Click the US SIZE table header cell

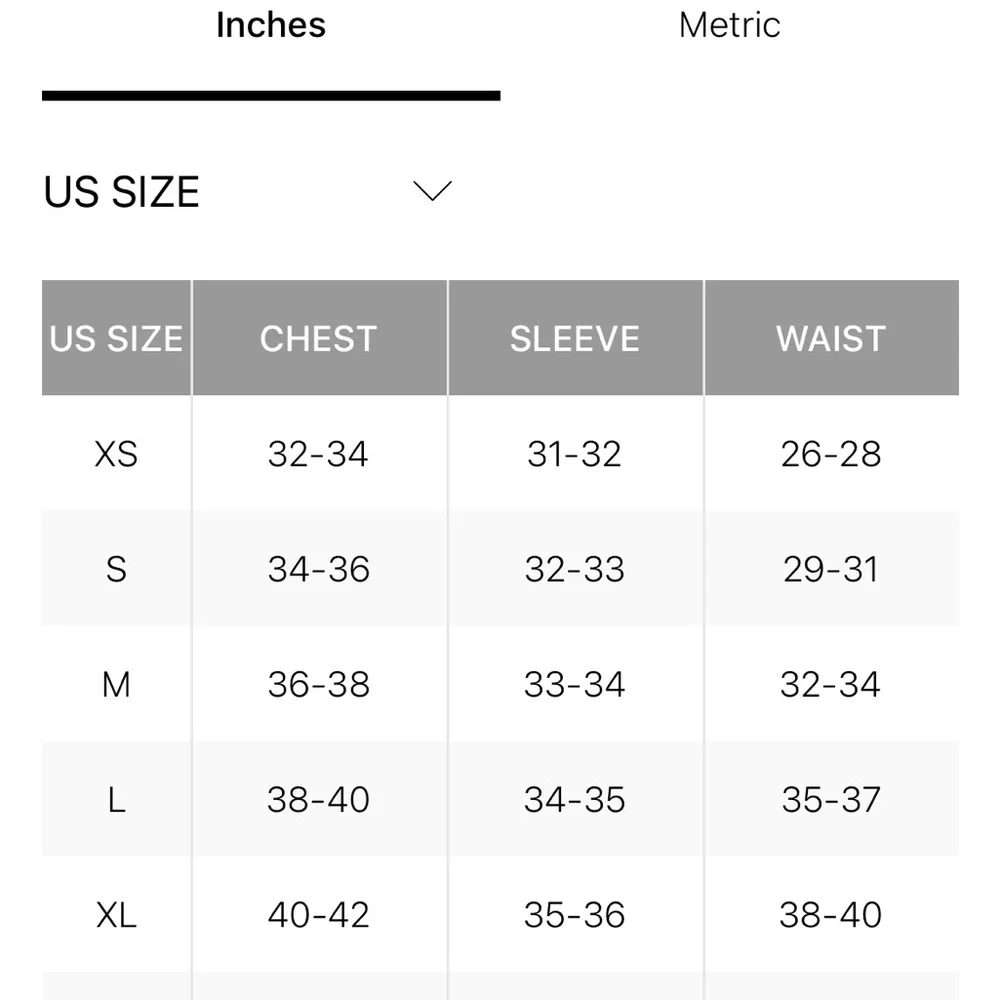(x=116, y=339)
